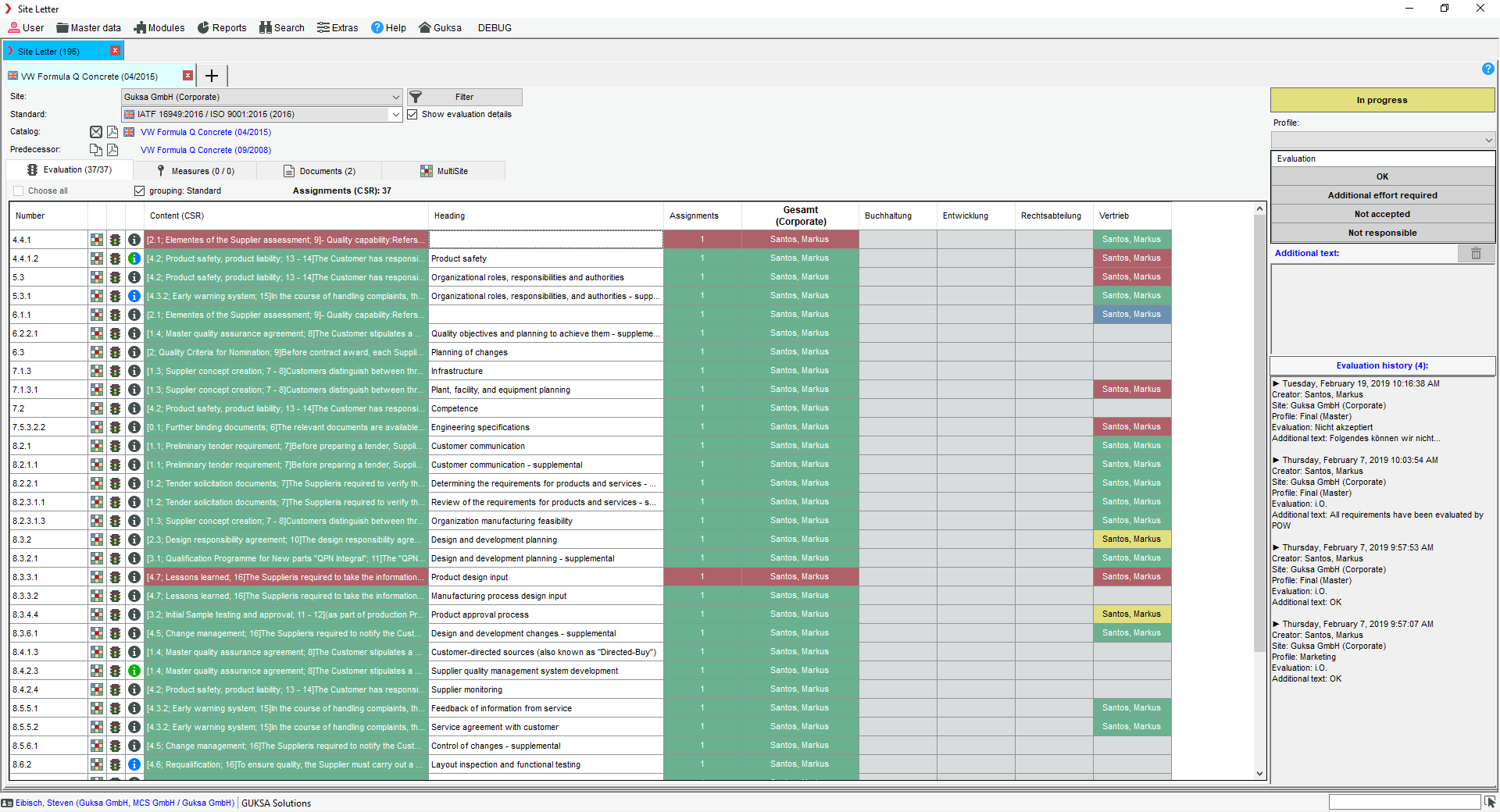Set evaluation to OK
This screenshot has width=1500, height=812.
click(x=1382, y=176)
